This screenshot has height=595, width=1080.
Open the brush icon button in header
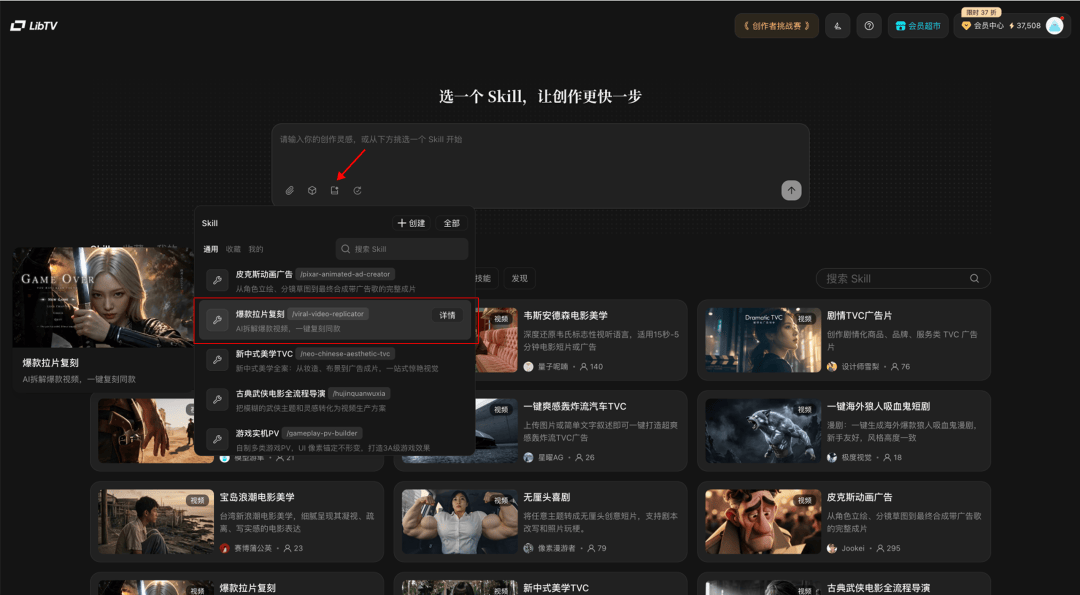click(x=838, y=25)
